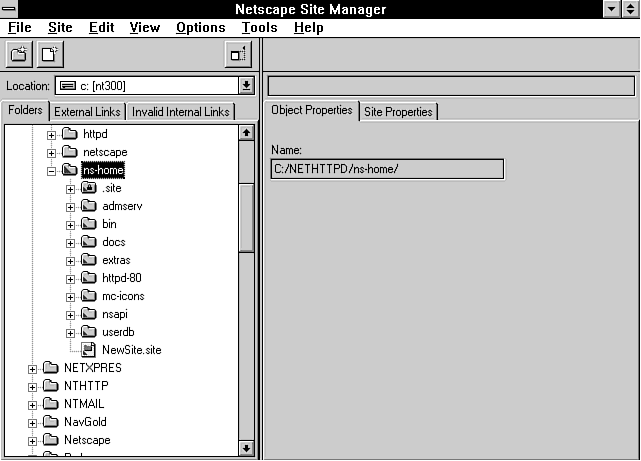Open the Site menu
Viewport: 641px width, 461px height.
[x=60, y=28]
